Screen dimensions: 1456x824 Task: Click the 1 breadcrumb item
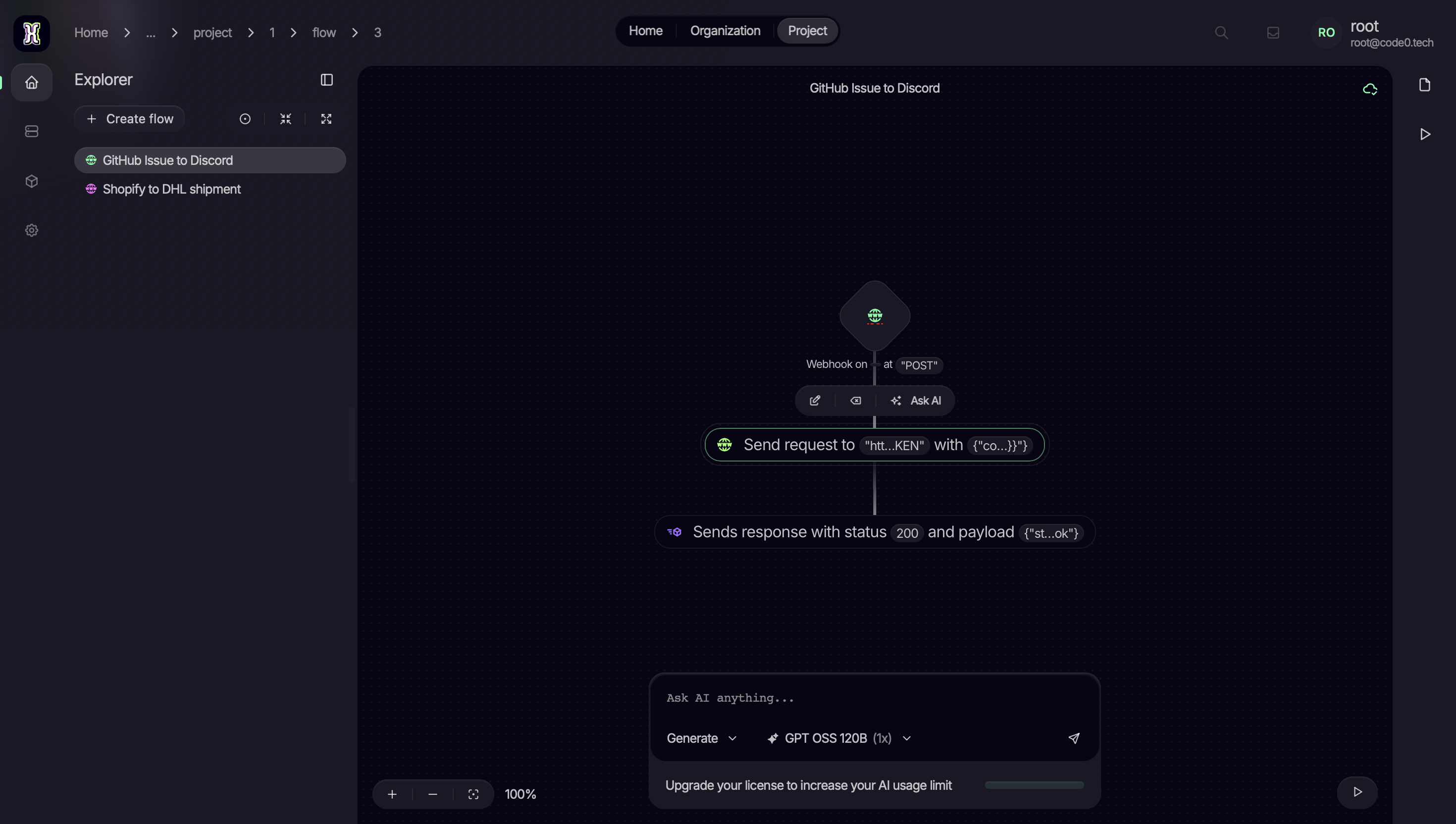(x=272, y=33)
